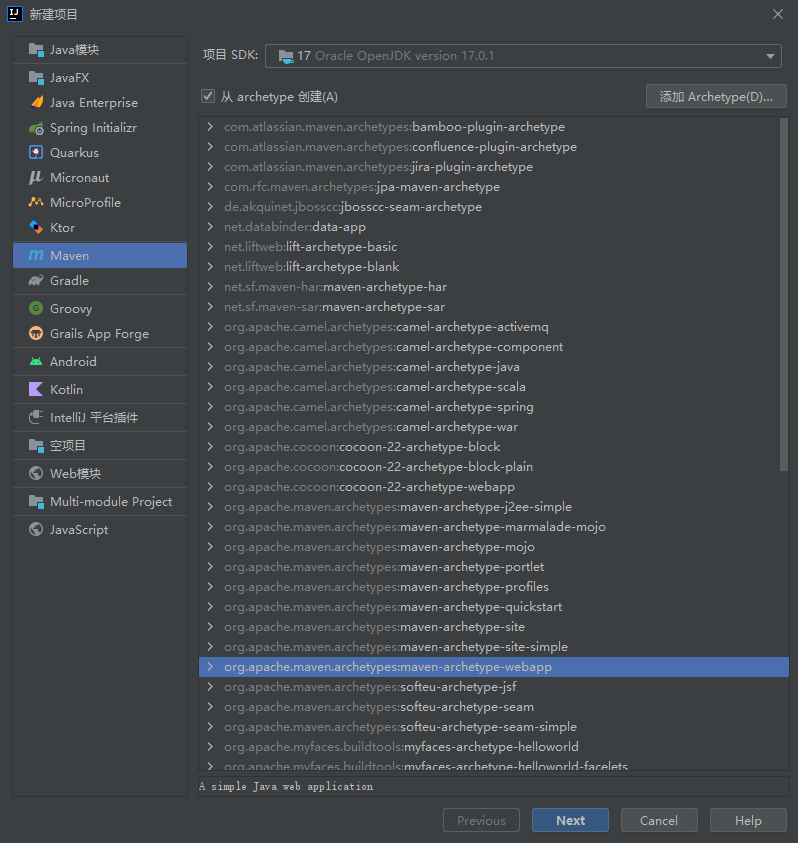Select camel-archetype-activemq row
The image size is (798, 843).
pyautogui.click(x=489, y=327)
